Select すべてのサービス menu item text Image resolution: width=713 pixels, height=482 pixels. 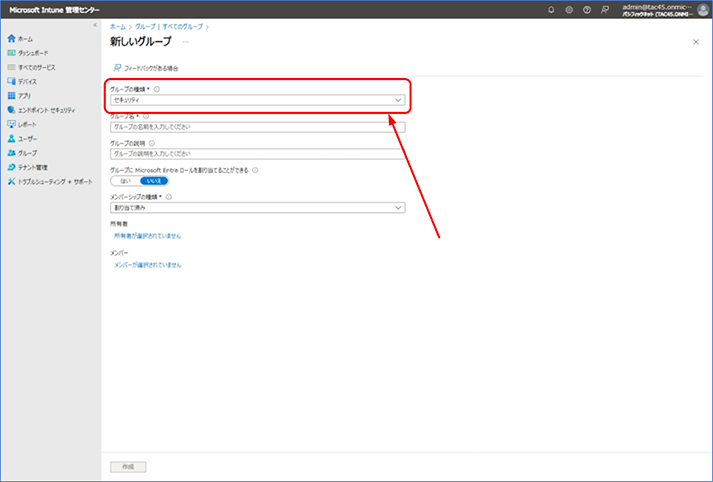point(37,67)
